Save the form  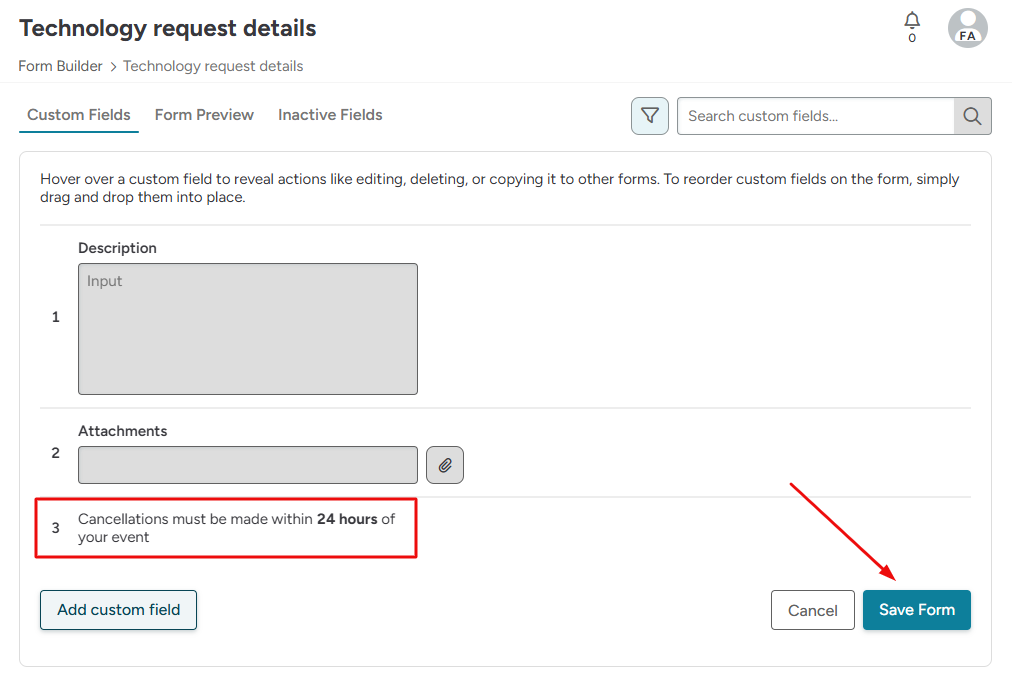[916, 610]
